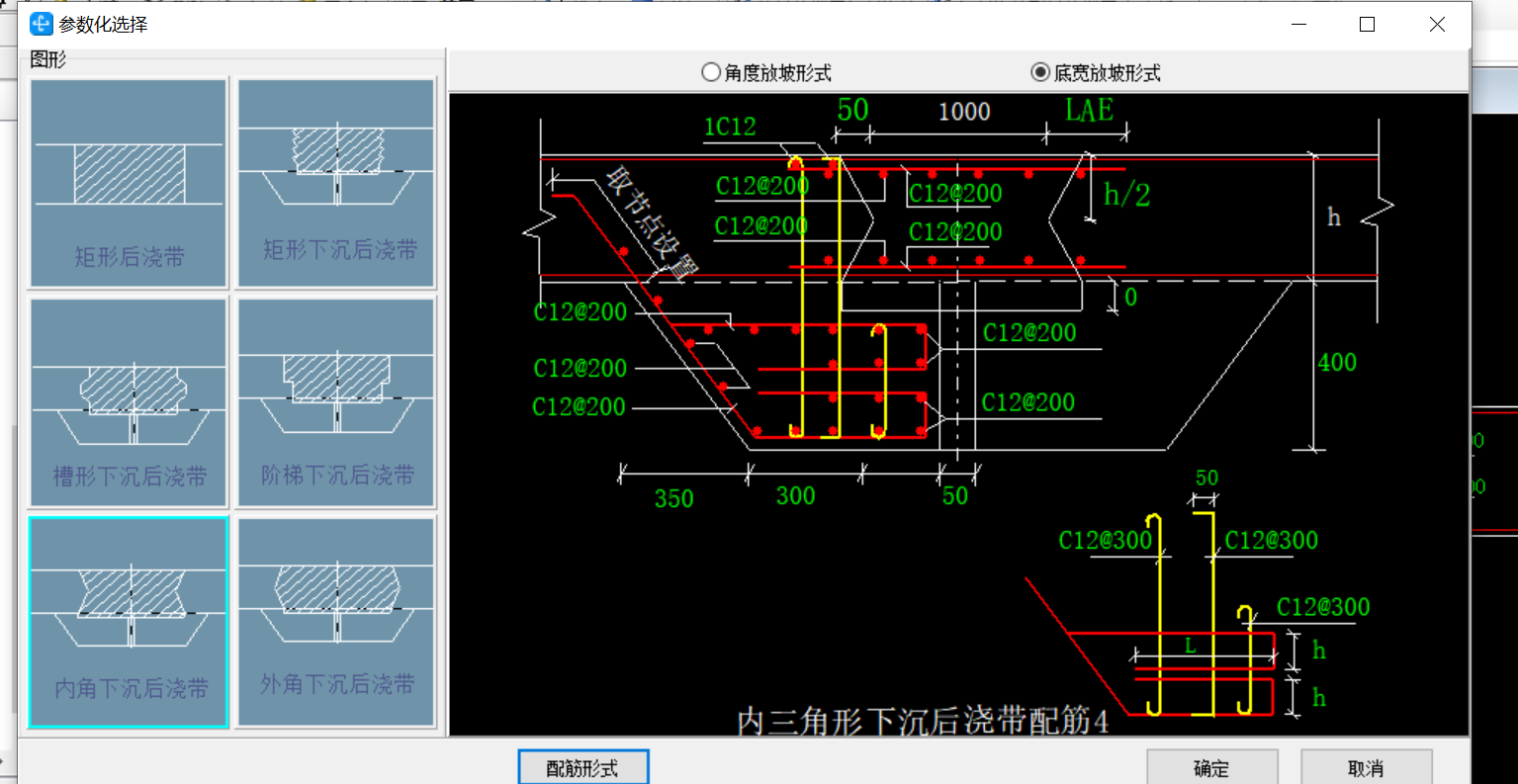
Task: Edit the 350 bottom dimension value
Action: pos(674,499)
